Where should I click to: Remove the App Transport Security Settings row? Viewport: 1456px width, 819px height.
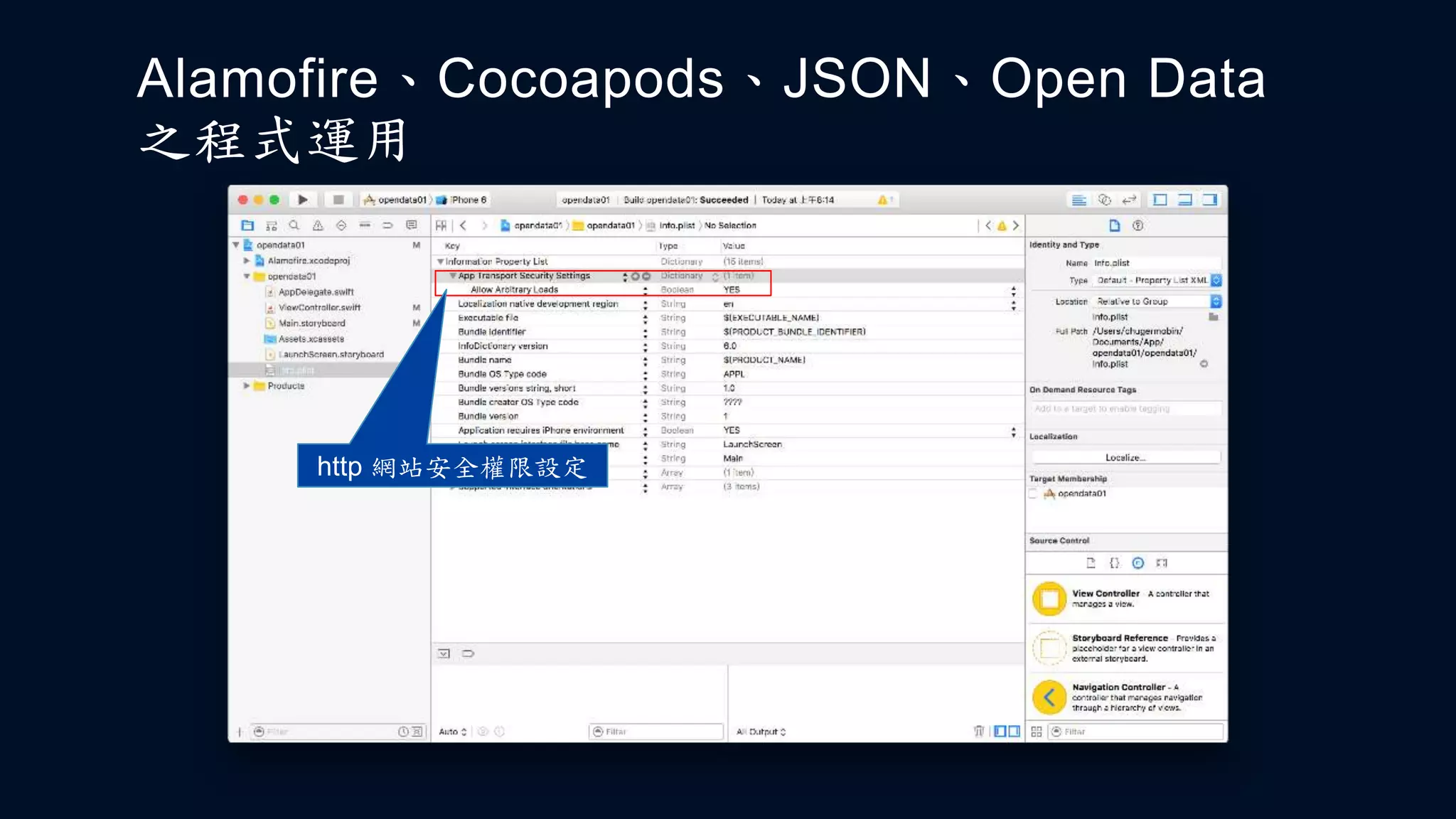[646, 276]
